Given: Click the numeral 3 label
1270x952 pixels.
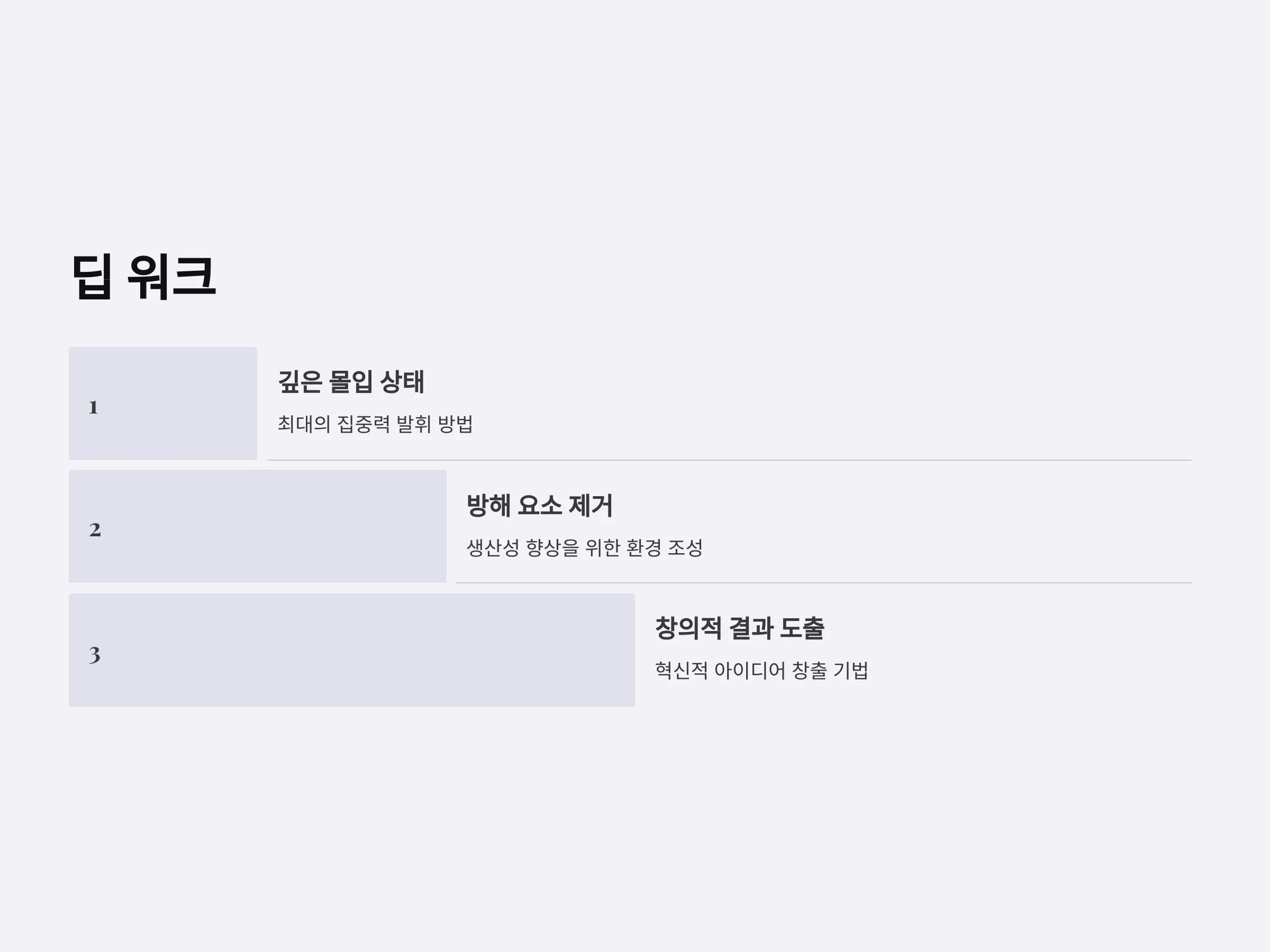Looking at the screenshot, I should [x=95, y=655].
